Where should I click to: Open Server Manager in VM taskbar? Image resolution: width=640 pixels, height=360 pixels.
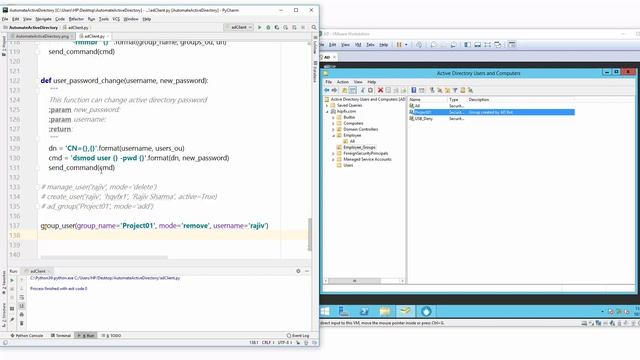[x=344, y=311]
